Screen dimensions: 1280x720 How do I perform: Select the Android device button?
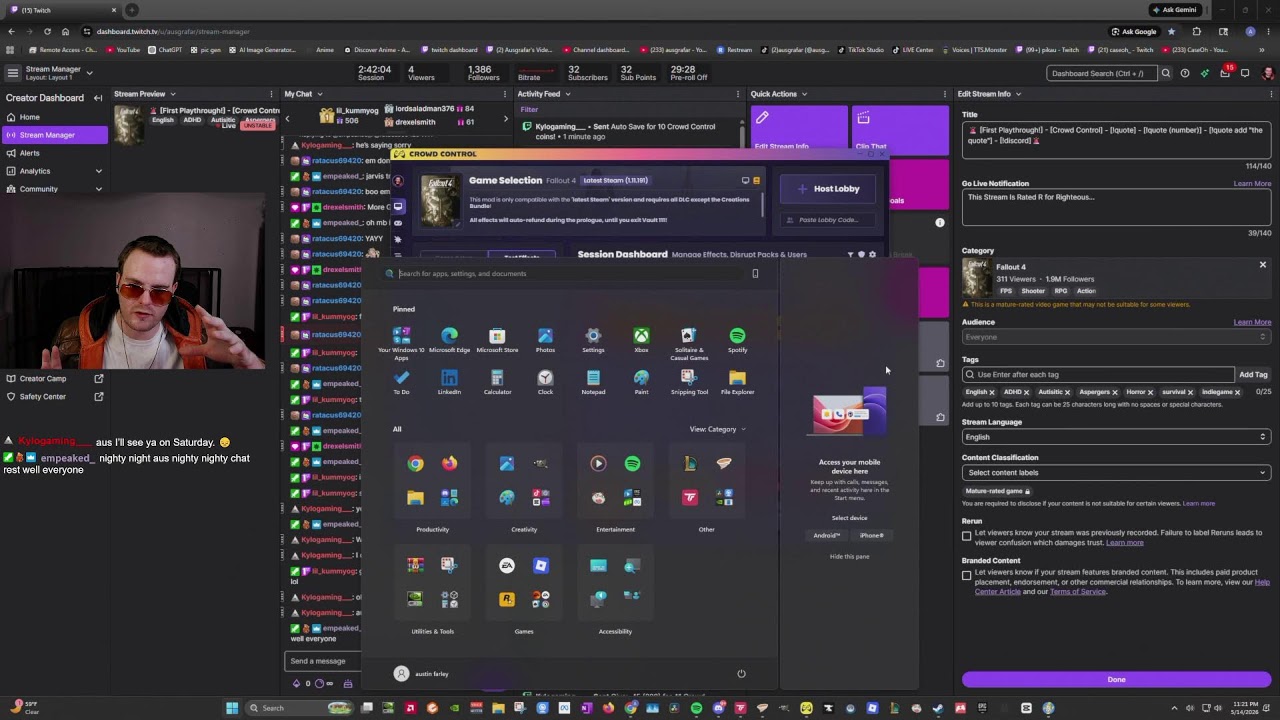tap(826, 535)
